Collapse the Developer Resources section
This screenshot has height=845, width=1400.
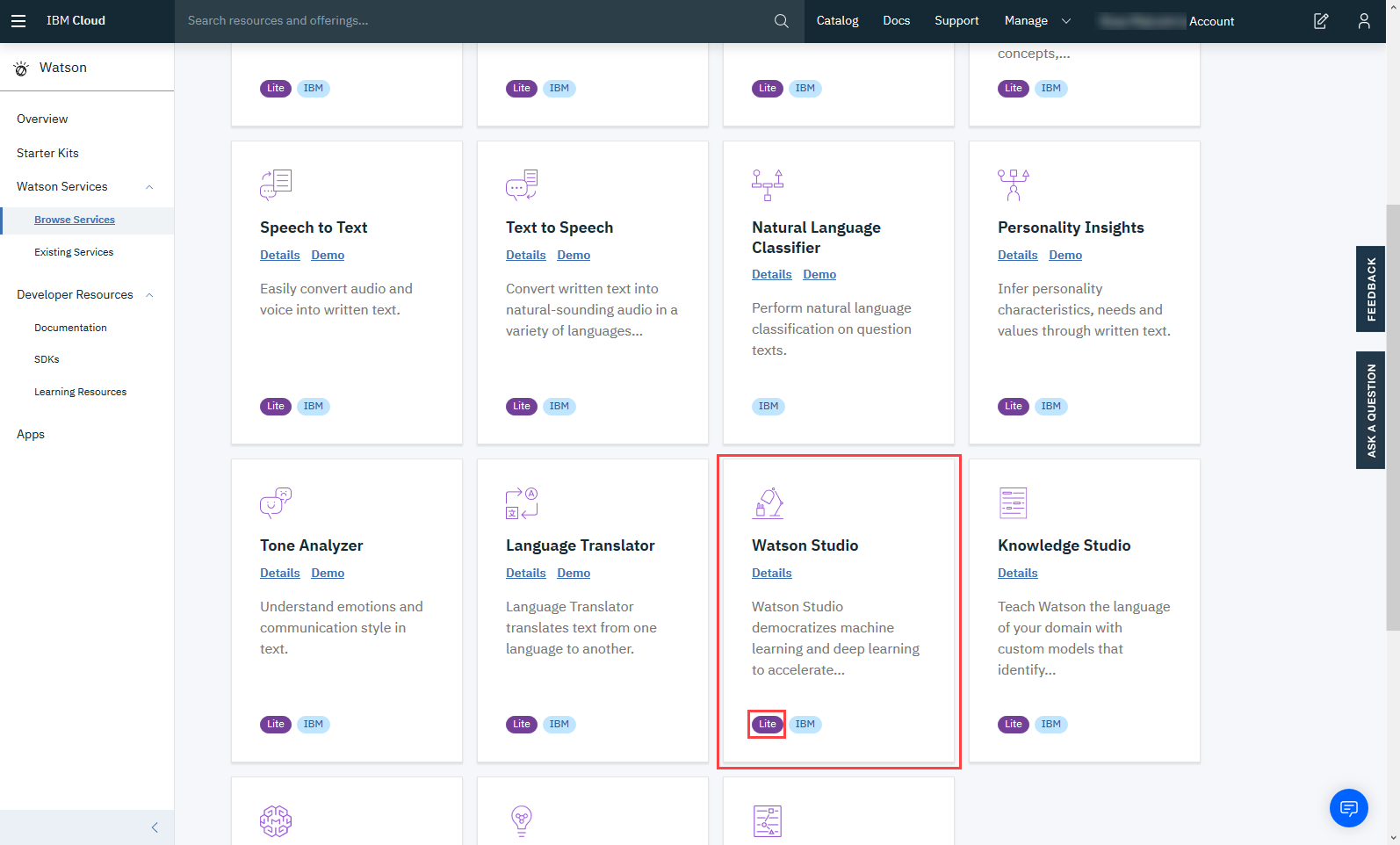pyautogui.click(x=149, y=295)
